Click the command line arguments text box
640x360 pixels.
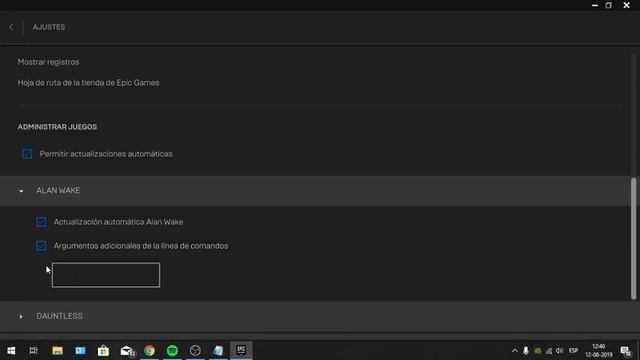(106, 275)
